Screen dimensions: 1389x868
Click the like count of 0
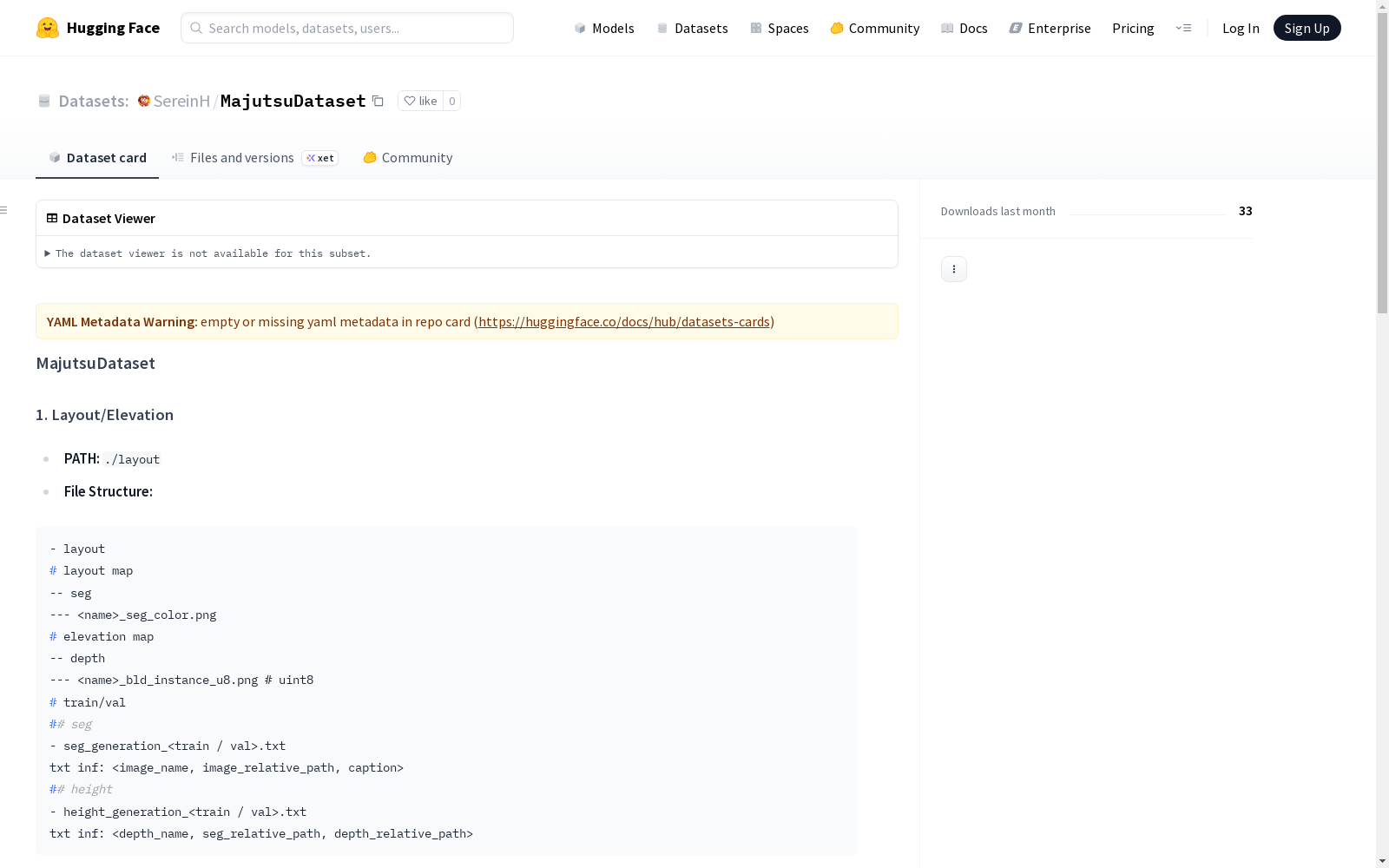[451, 101]
